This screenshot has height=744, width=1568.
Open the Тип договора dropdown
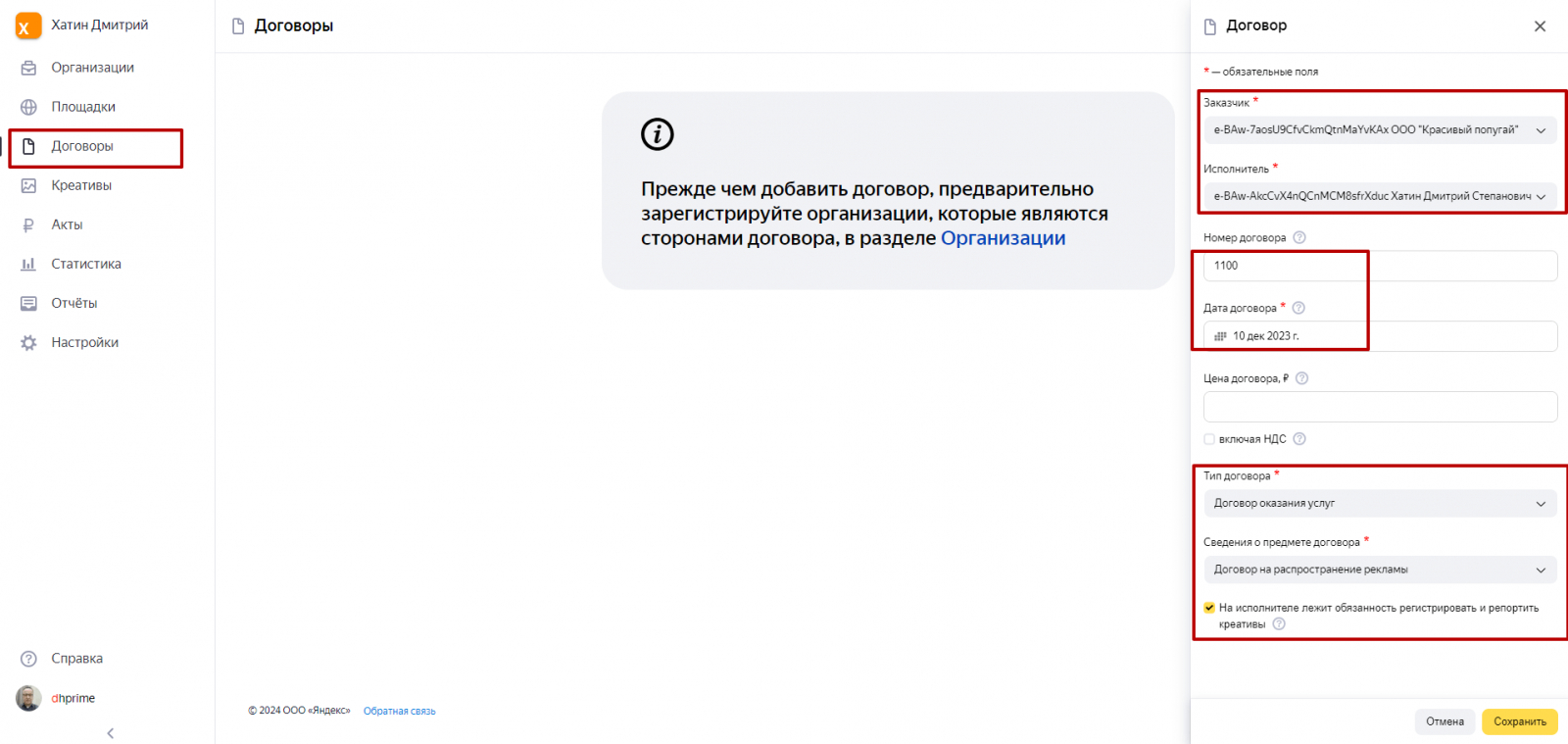1380,503
